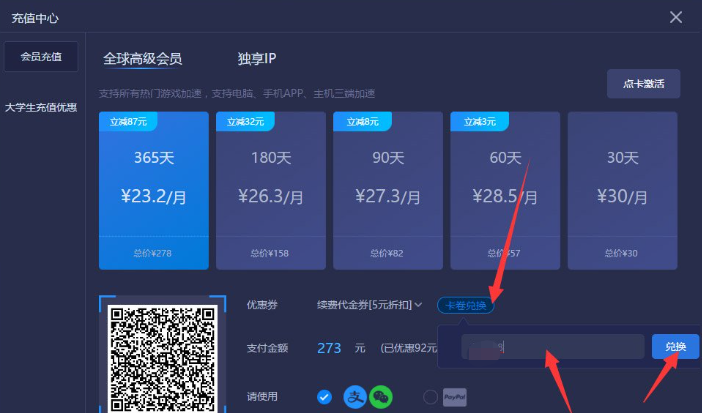
Task: Click the 总价¥30 total text
Action: (x=621, y=254)
